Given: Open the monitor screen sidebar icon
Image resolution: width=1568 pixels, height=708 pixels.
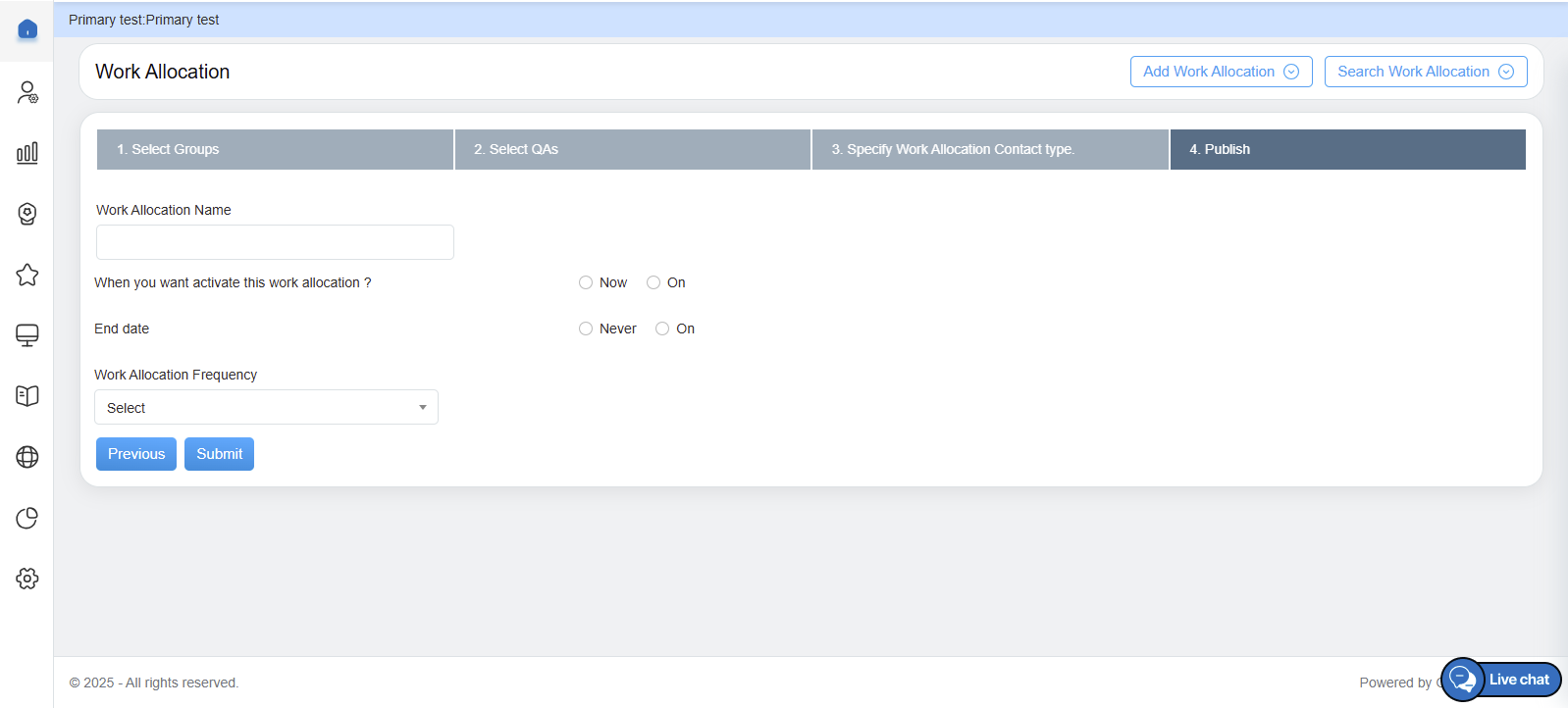Looking at the screenshot, I should 27,335.
